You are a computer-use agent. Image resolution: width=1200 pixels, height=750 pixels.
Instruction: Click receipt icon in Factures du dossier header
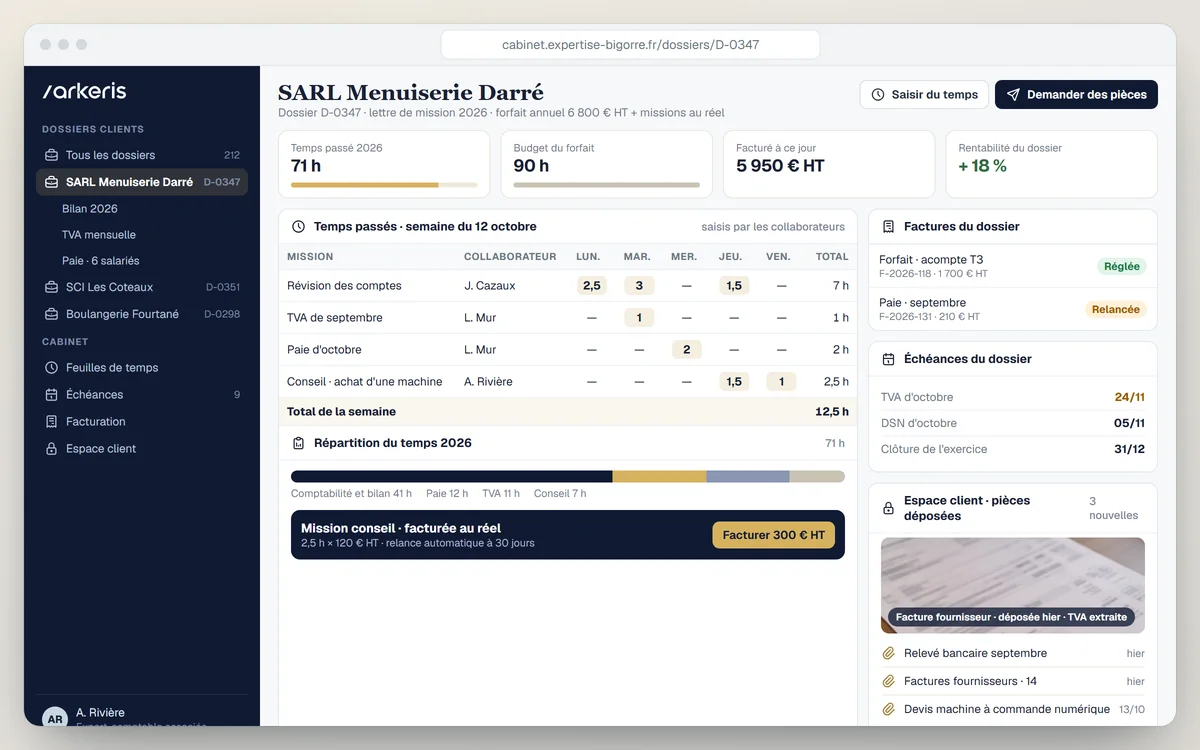[x=888, y=227]
